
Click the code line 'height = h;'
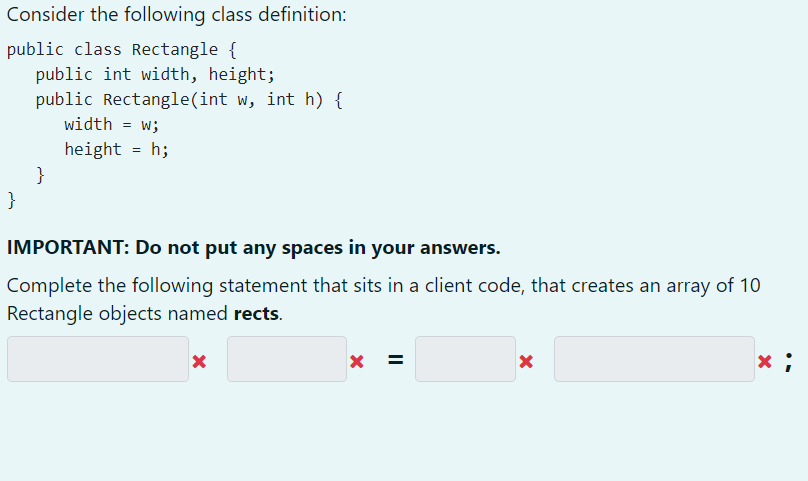coord(116,150)
